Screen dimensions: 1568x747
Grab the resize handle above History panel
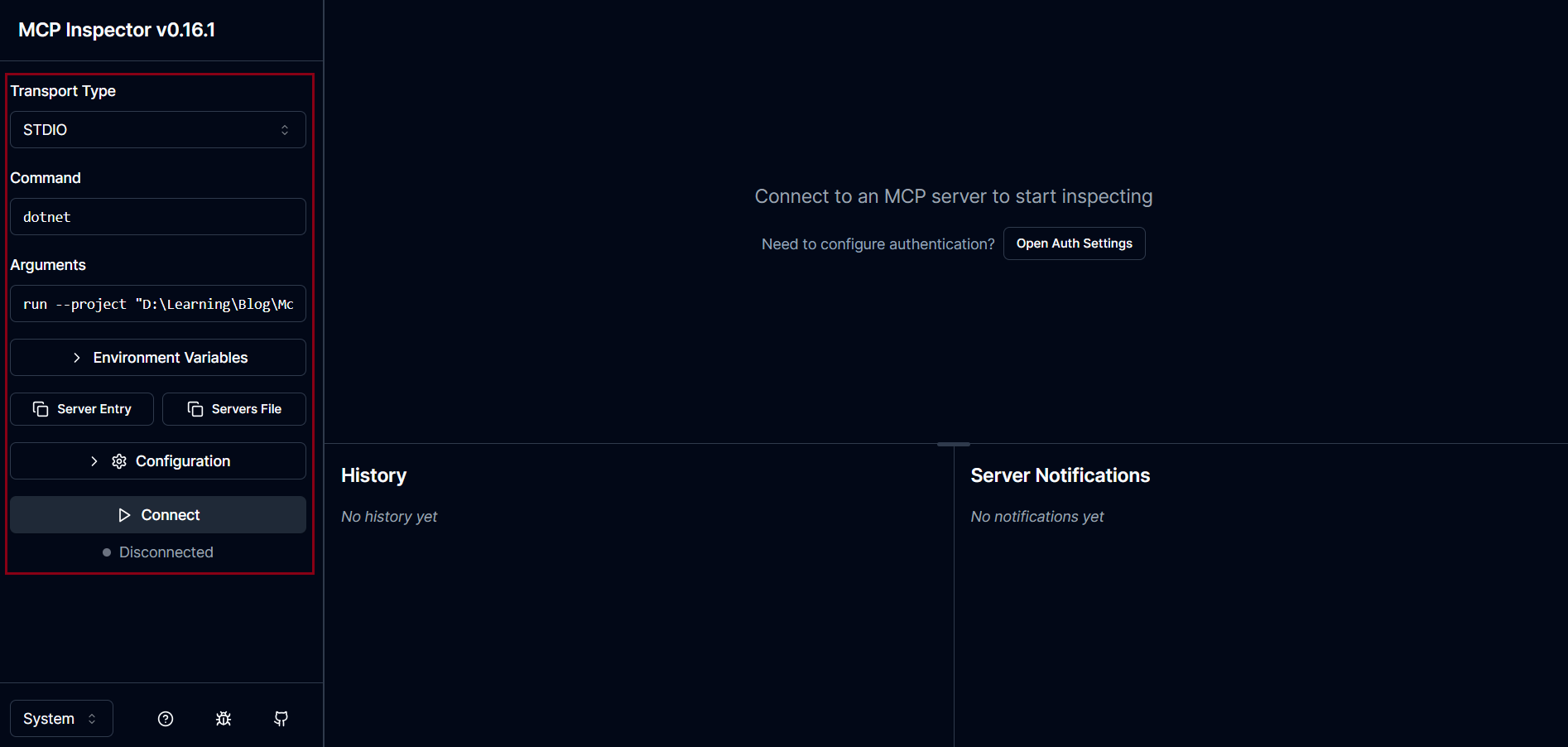(x=954, y=445)
